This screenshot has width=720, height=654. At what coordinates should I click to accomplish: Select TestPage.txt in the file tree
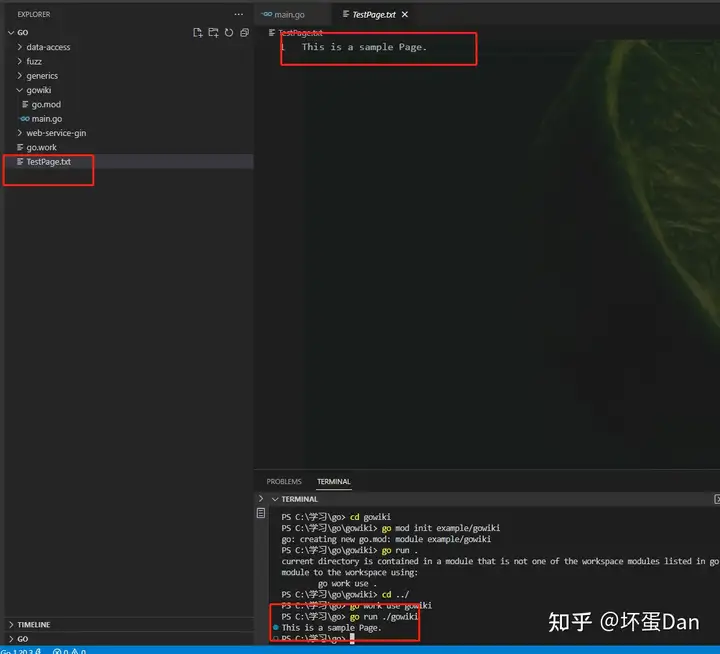coord(49,162)
